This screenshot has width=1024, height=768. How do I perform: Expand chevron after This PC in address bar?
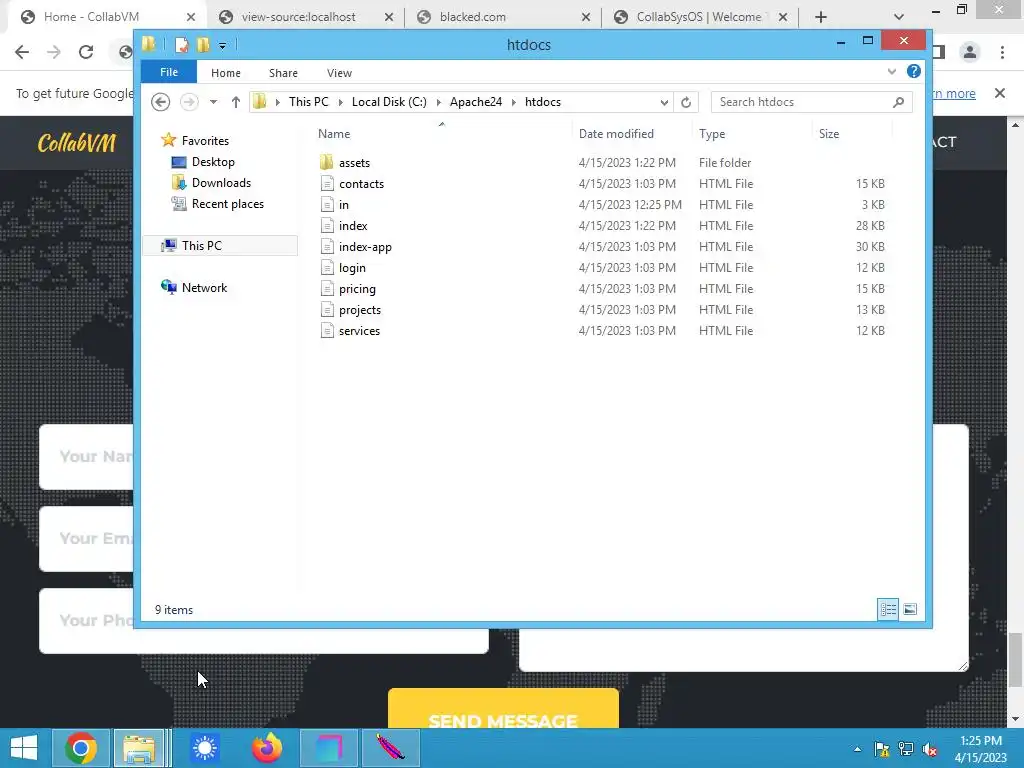pyautogui.click(x=340, y=102)
